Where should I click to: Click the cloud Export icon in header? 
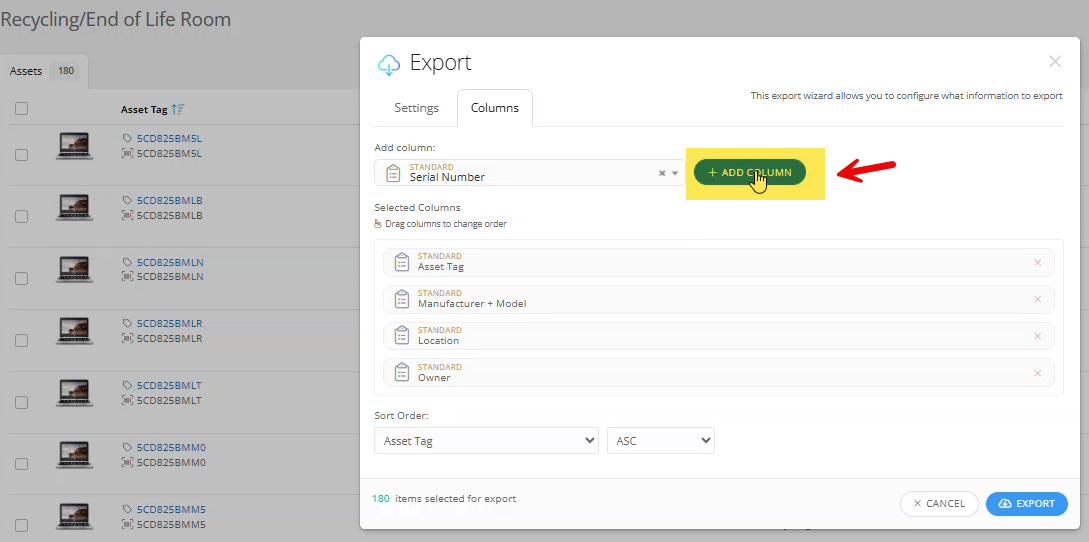388,64
